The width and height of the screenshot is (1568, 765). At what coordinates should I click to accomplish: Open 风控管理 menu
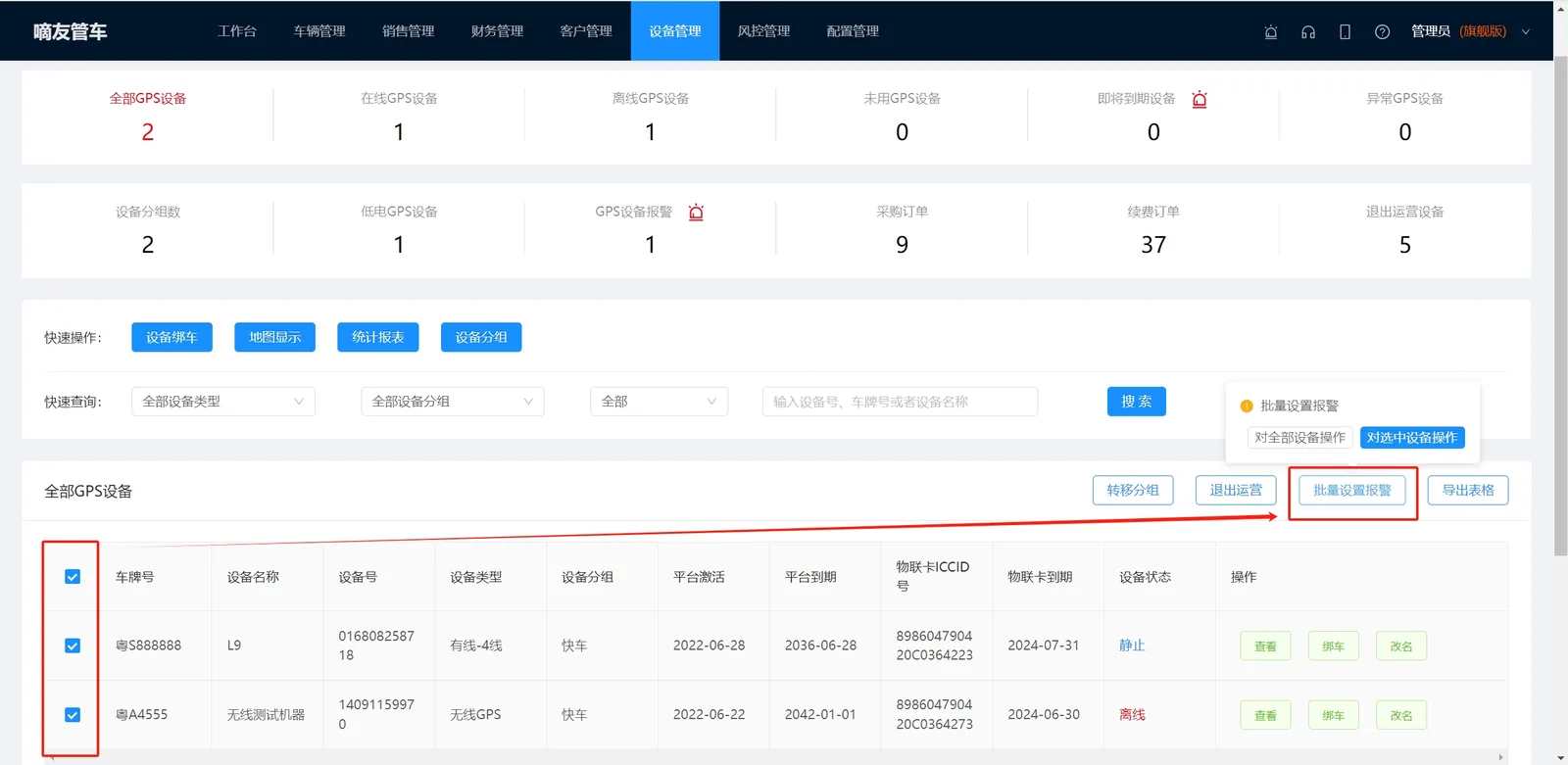(763, 31)
